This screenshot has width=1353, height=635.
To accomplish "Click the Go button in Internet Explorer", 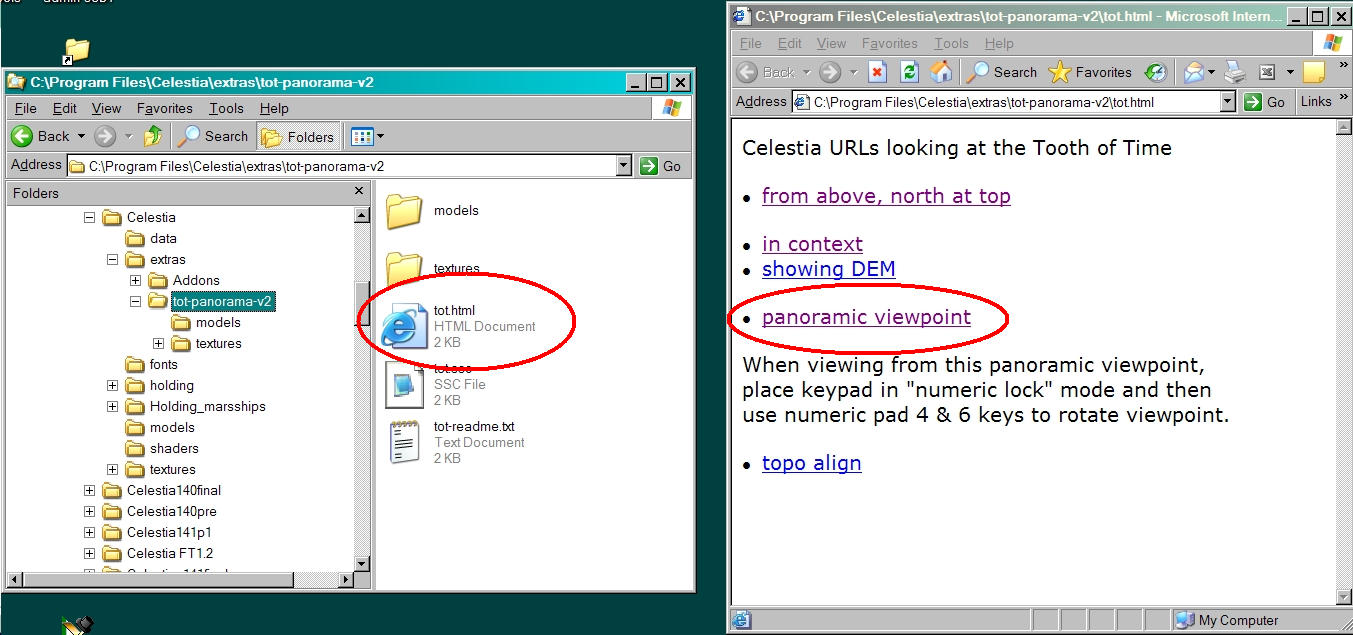I will (x=1265, y=102).
